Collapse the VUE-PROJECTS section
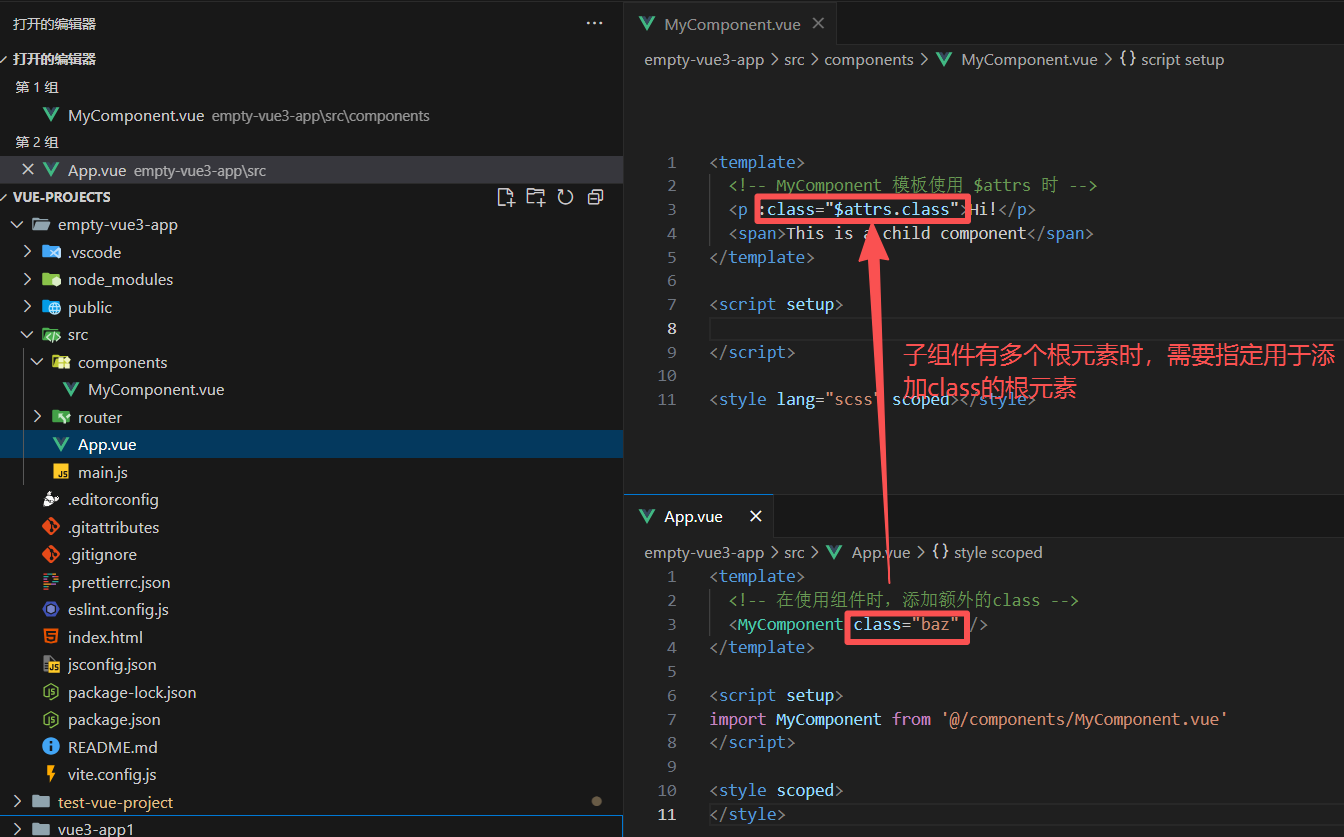This screenshot has height=837, width=1344. pyautogui.click(x=6, y=197)
